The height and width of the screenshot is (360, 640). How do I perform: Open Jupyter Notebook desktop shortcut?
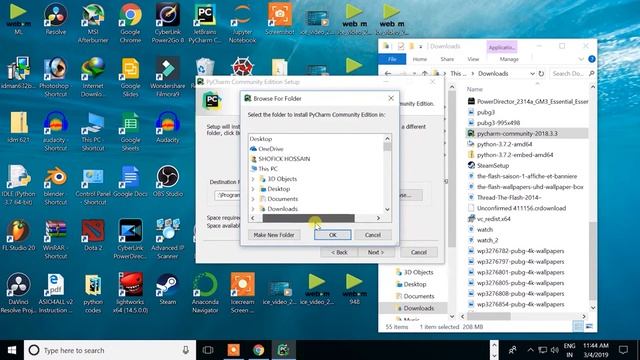242,24
